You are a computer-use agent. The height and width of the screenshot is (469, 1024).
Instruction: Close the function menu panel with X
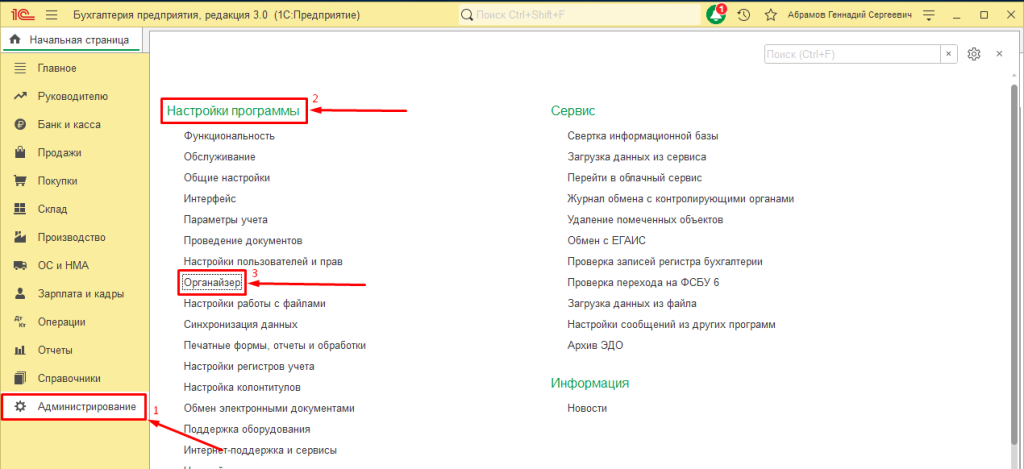(x=999, y=54)
